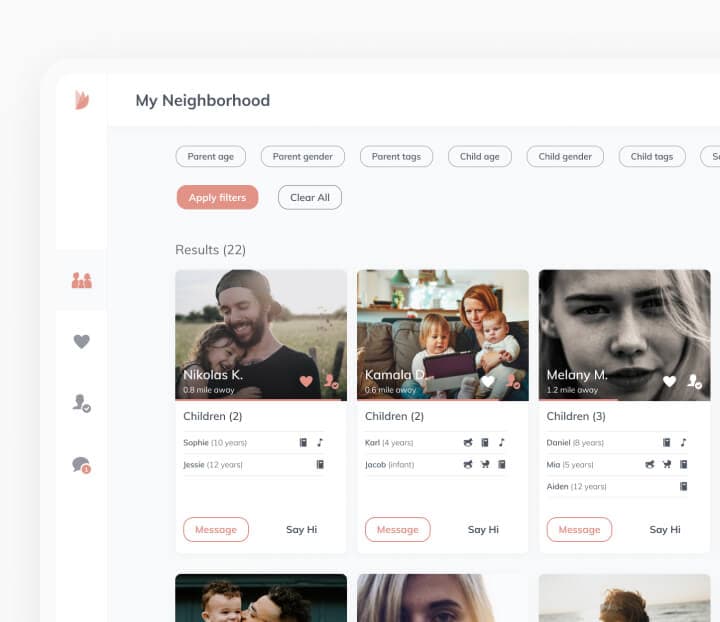Click book icon in Jacob row
This screenshot has width=720, height=622.
pyautogui.click(x=502, y=464)
